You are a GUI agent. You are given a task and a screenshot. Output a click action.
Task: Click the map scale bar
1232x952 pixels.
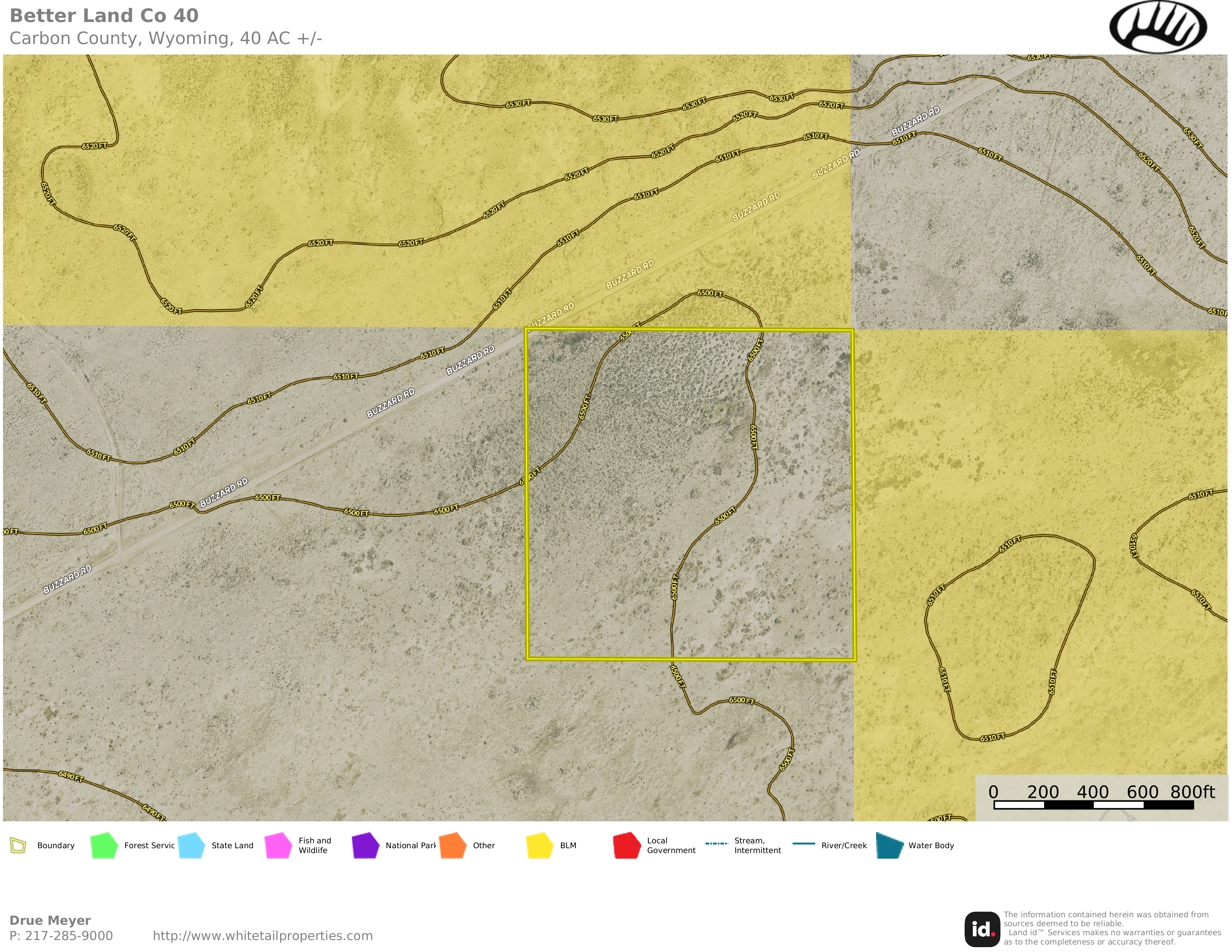1093,805
